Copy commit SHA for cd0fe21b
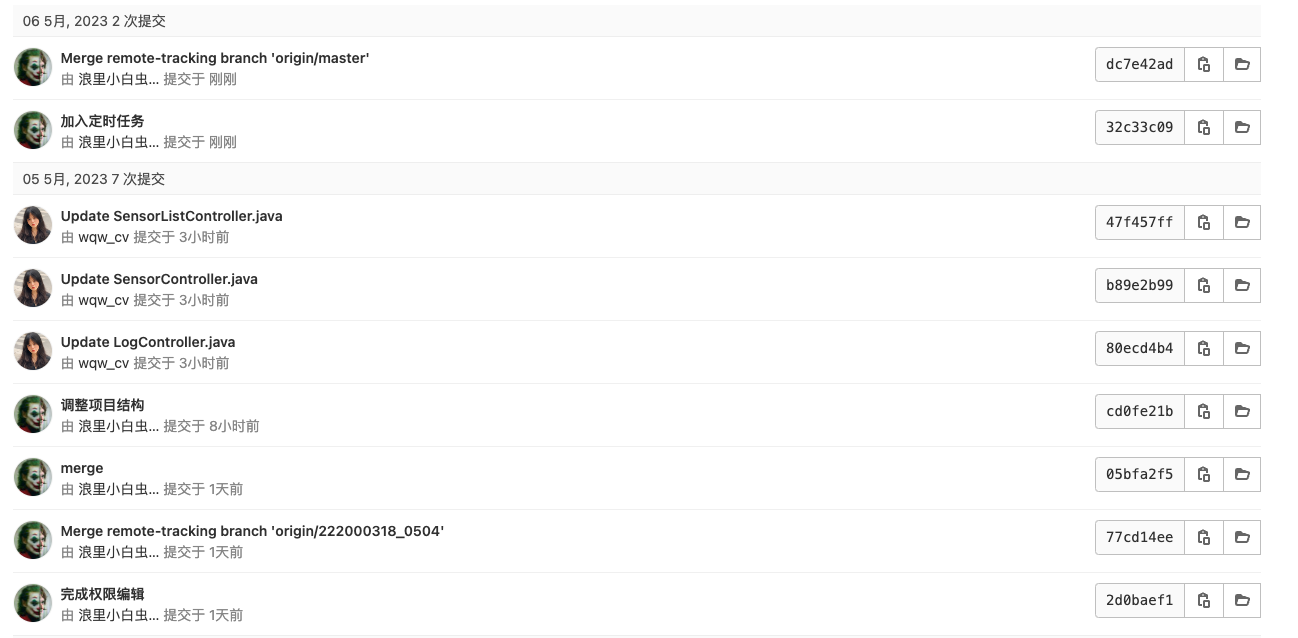Image resolution: width=1298 pixels, height=638 pixels. click(x=1204, y=411)
